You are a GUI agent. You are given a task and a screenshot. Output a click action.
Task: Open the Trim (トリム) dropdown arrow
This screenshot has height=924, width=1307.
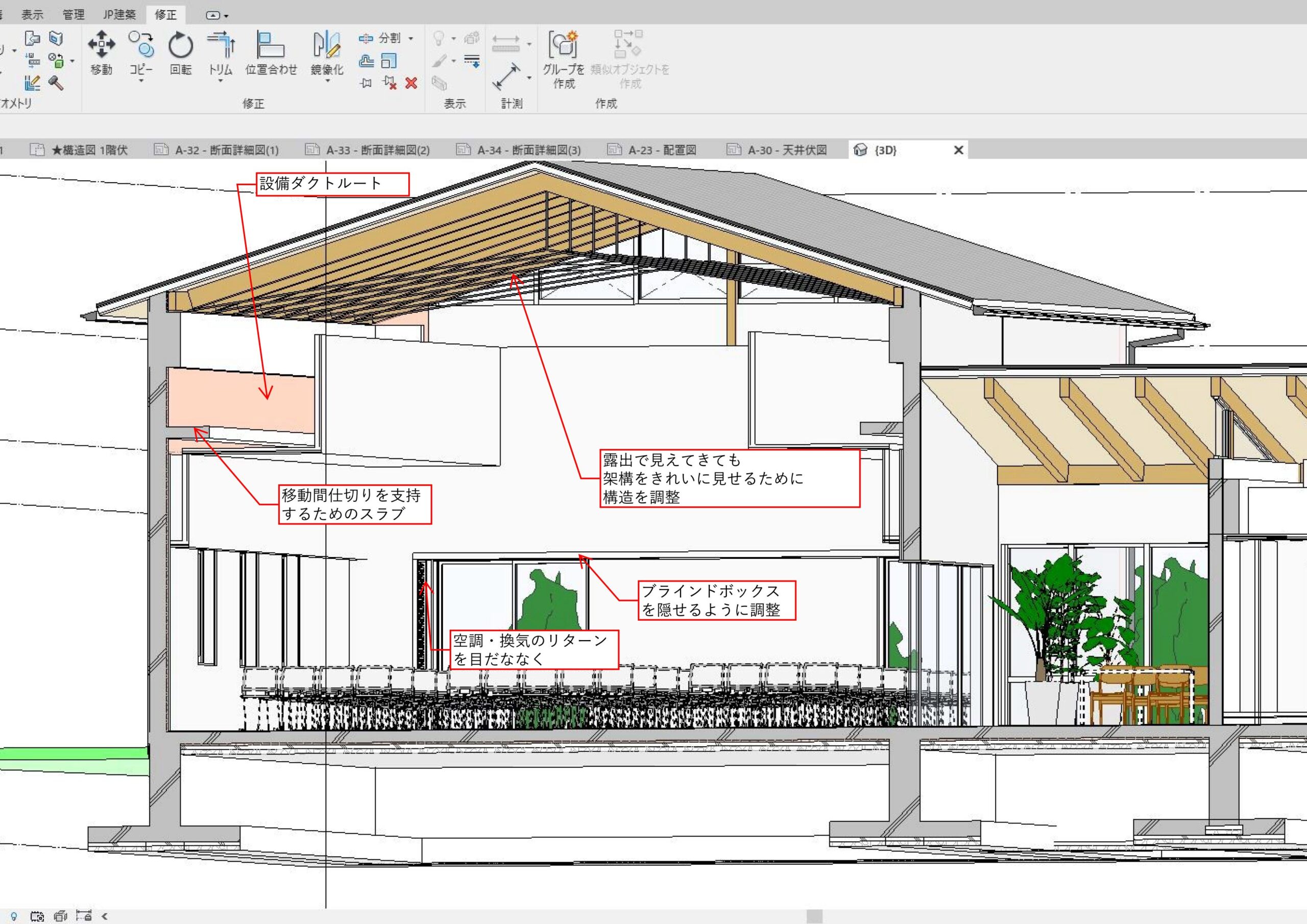pos(220,81)
